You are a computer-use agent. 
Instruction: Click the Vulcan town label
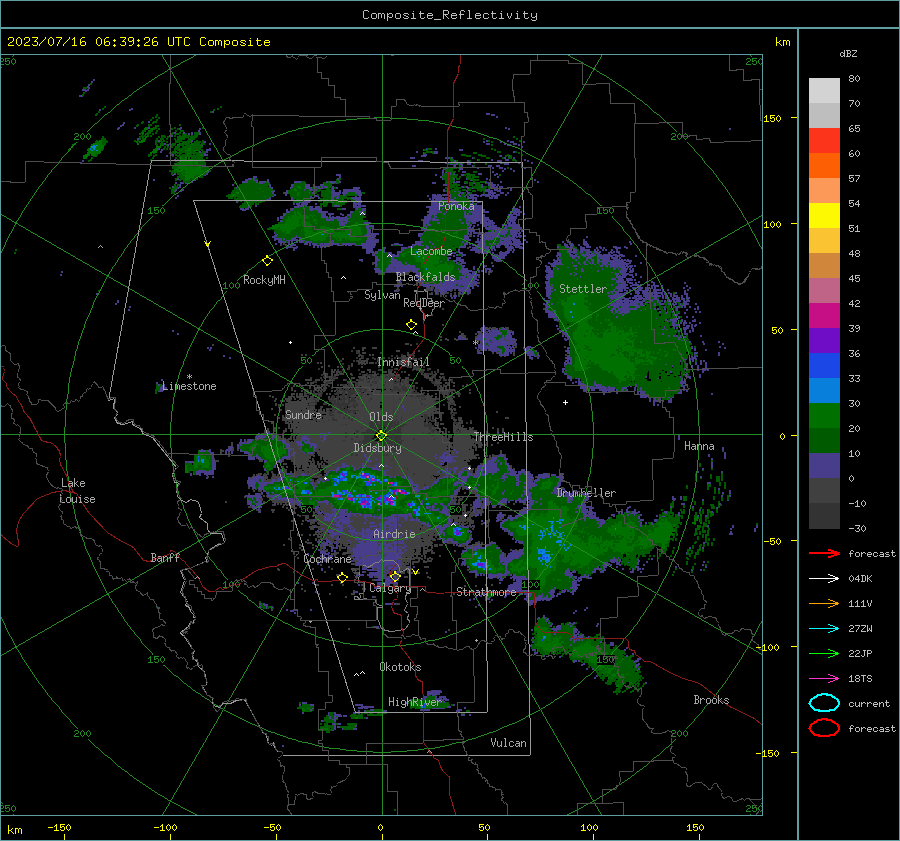tap(509, 743)
